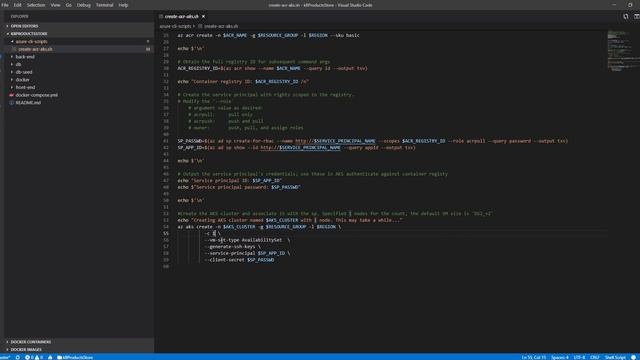This screenshot has width=640, height=360.
Task: Click the k8ProductsStore folder in status bar
Action: click(x=75, y=357)
